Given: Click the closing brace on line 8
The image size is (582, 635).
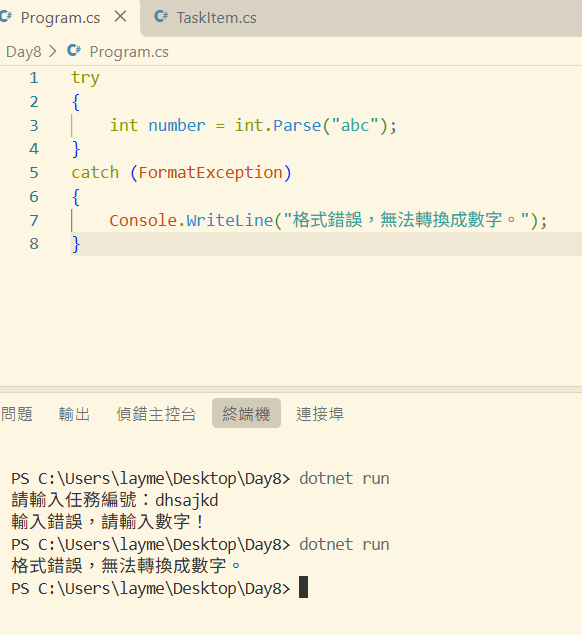Looking at the screenshot, I should pos(76,244).
